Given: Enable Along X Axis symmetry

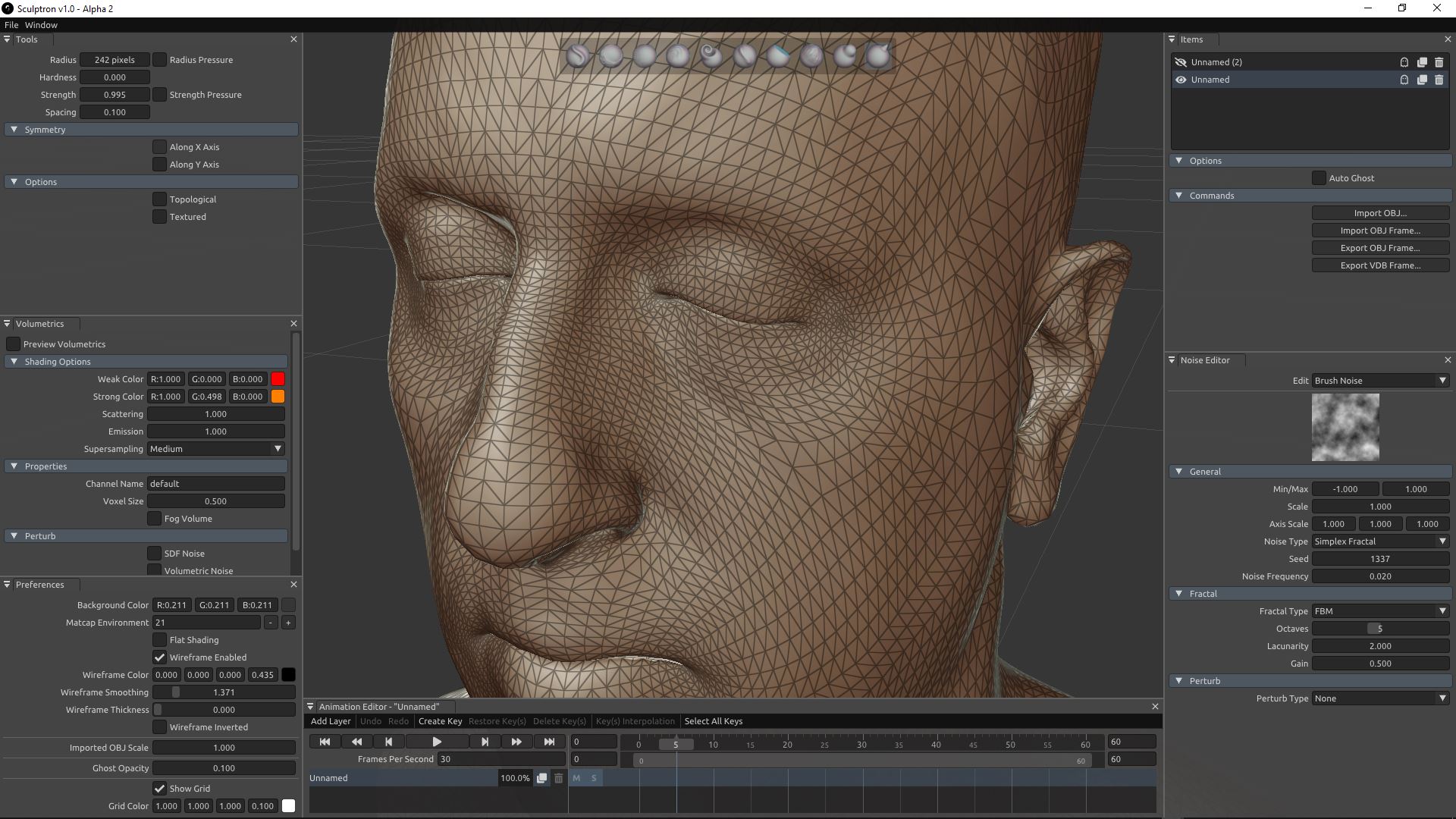Looking at the screenshot, I should [x=159, y=147].
